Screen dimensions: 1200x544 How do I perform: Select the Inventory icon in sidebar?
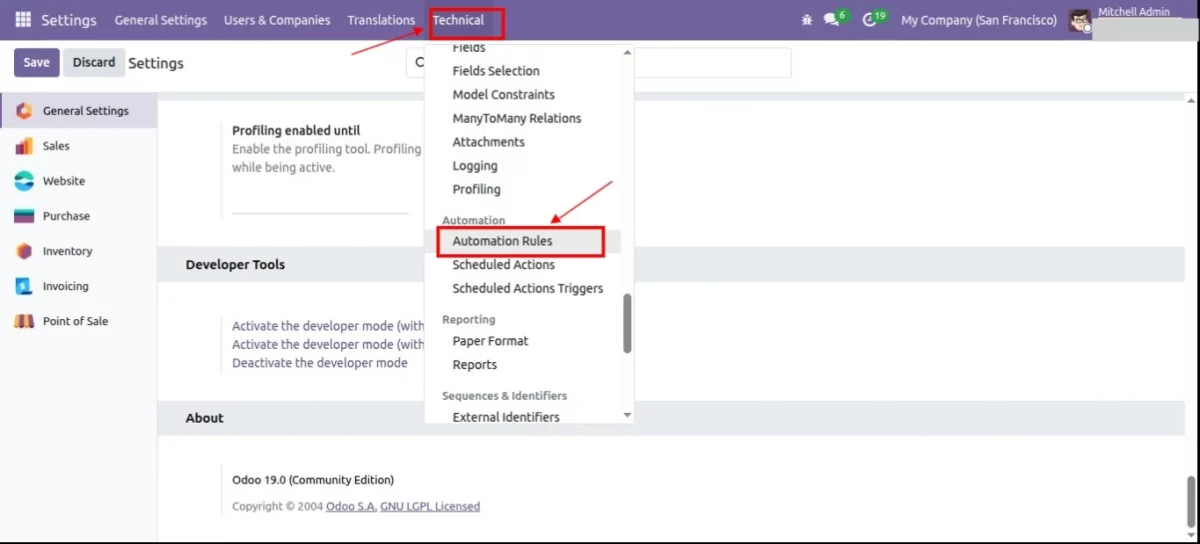[25, 251]
